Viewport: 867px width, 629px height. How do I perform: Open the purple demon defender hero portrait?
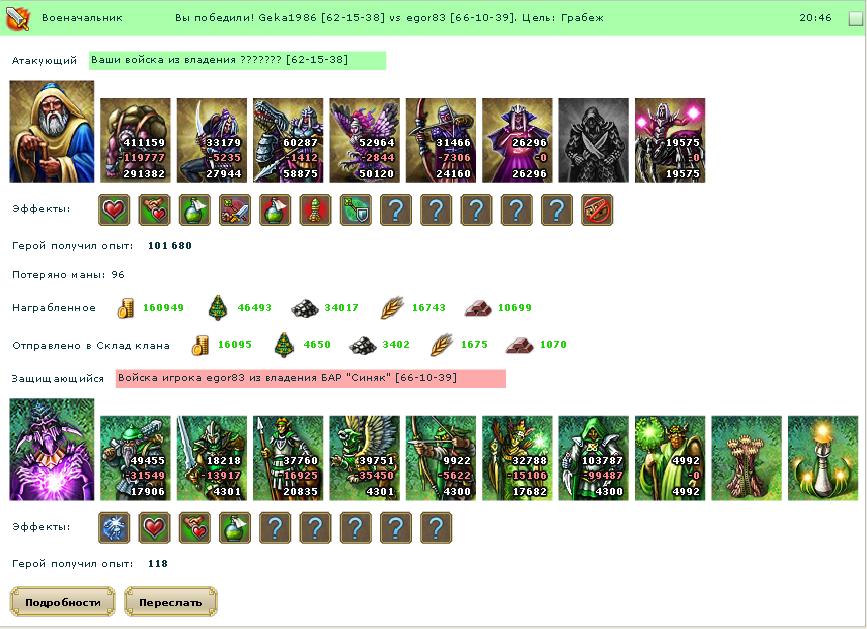[52, 449]
